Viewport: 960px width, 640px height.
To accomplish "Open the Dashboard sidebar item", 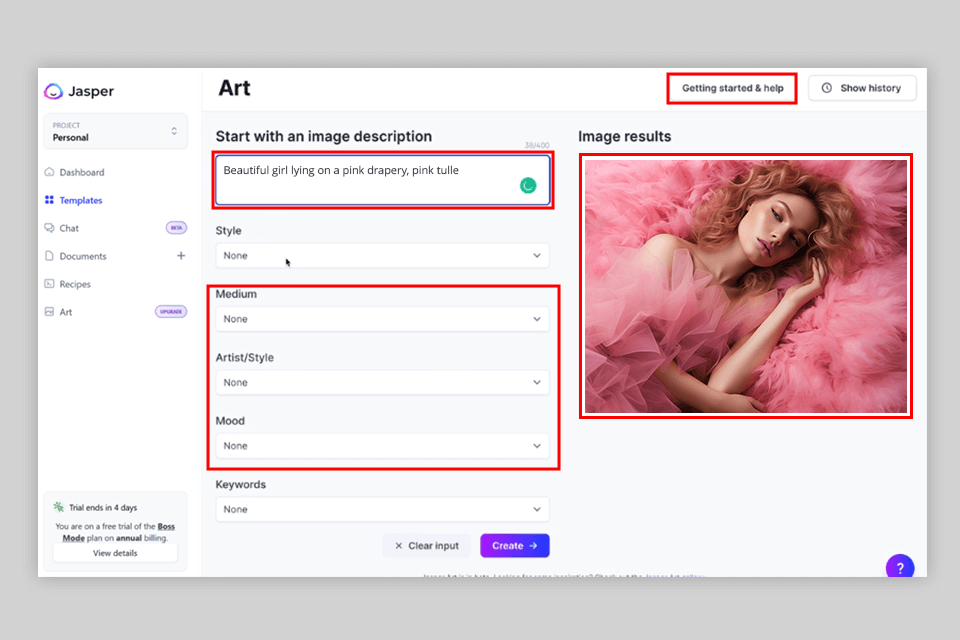I will click(81, 172).
